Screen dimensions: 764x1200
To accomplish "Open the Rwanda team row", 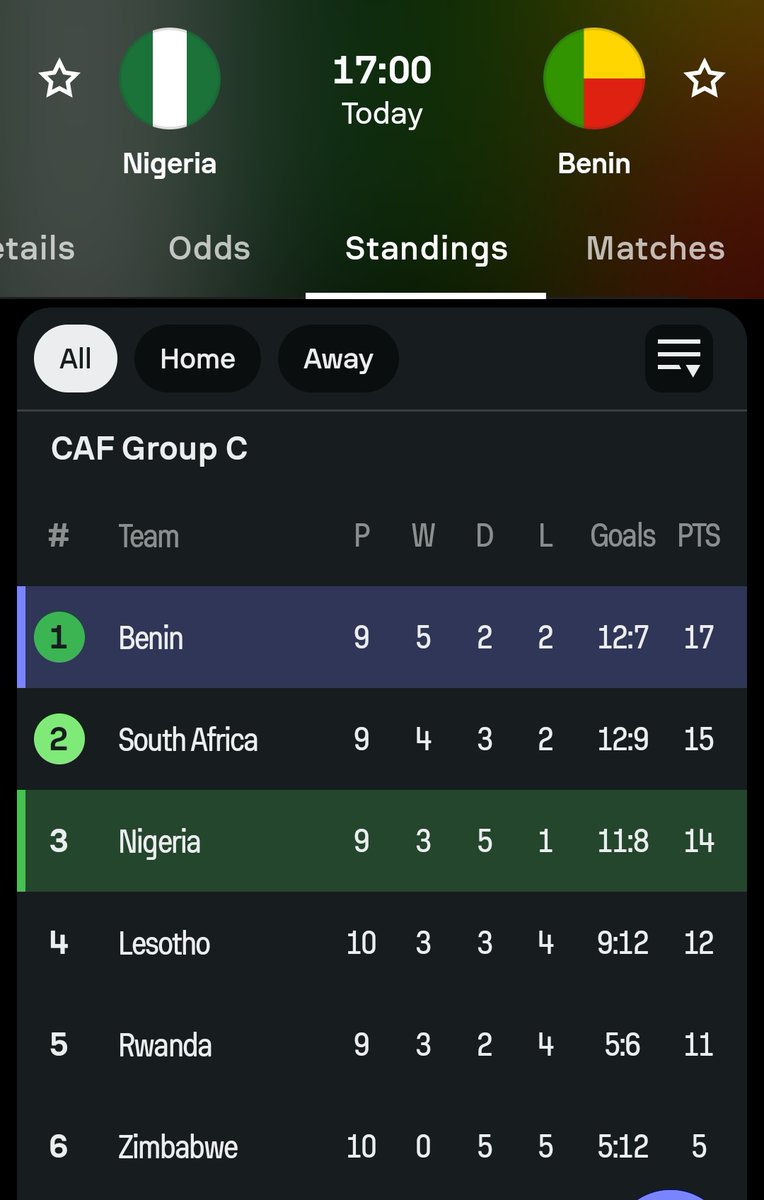I will pyautogui.click(x=165, y=1045).
